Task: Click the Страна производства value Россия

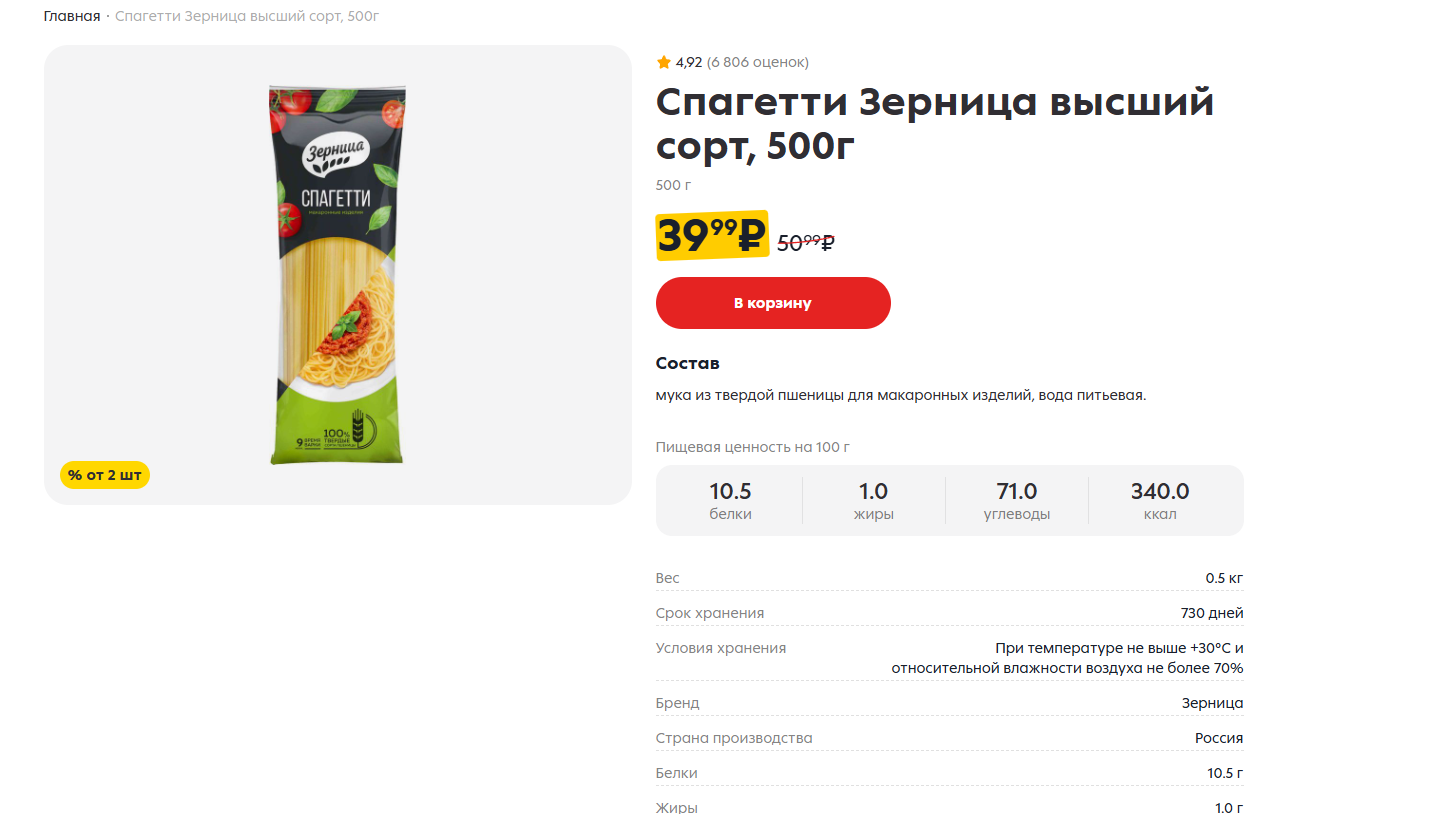Action: pos(1219,738)
